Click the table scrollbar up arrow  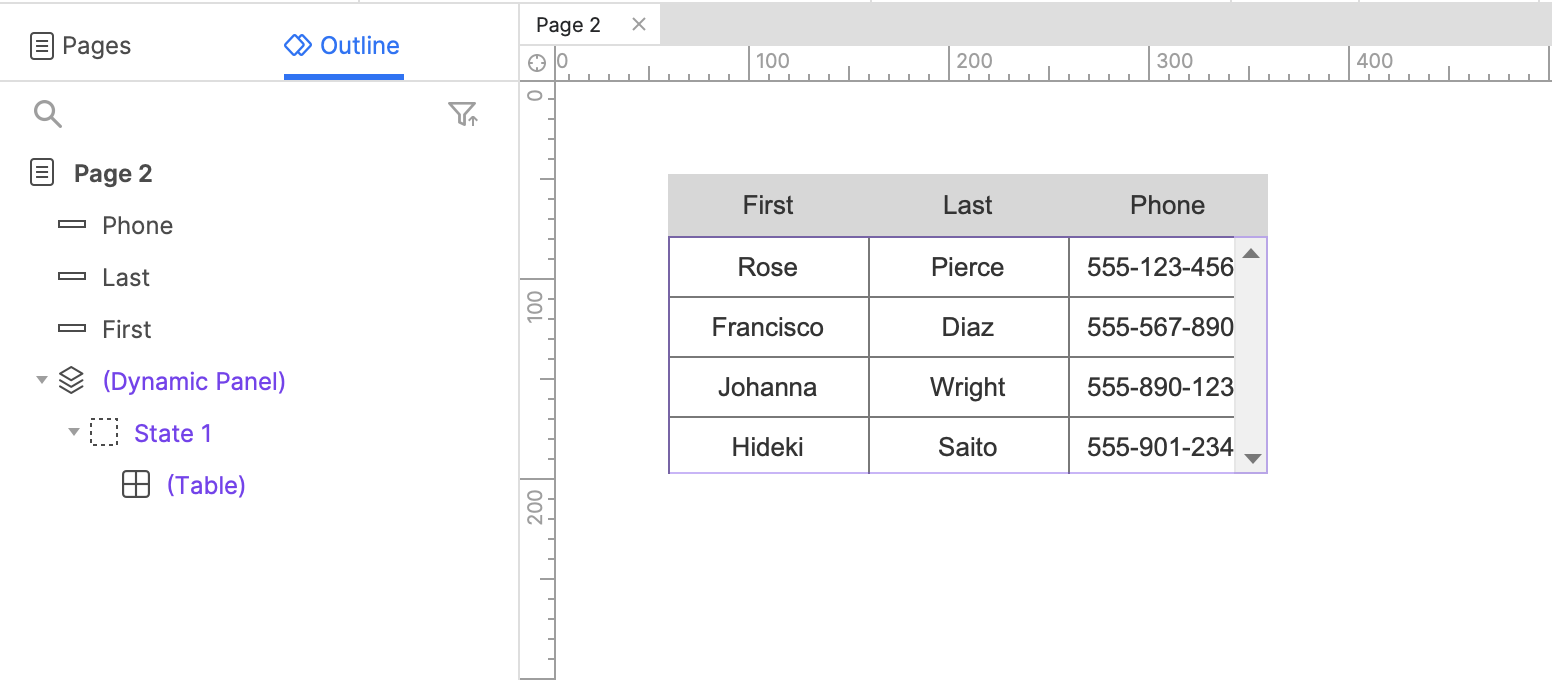tap(1251, 254)
